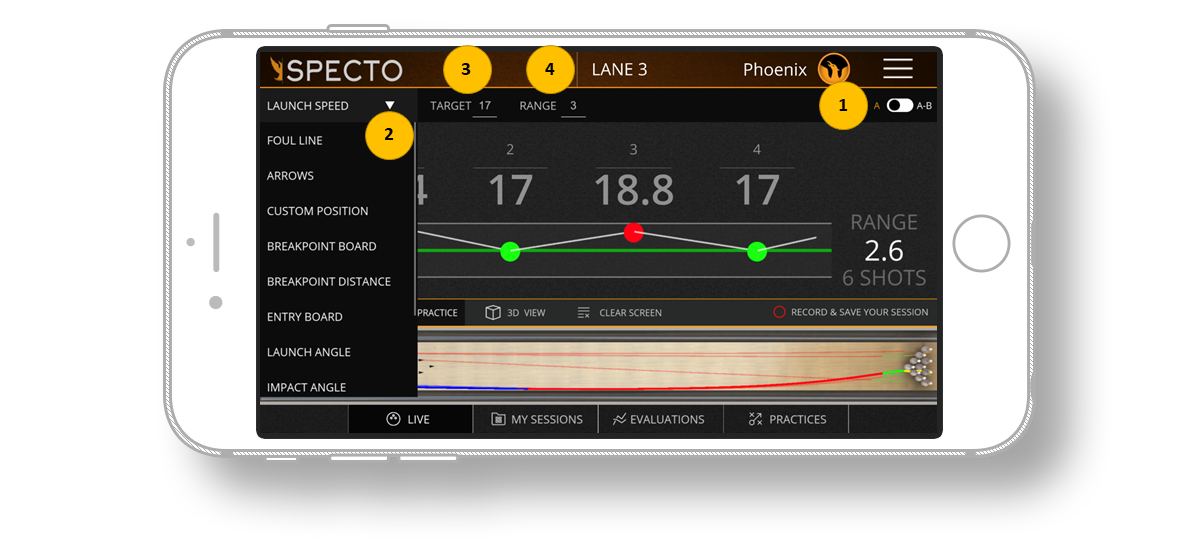Click the red record circle icon
Image resolution: width=1200 pixels, height=540 pixels.
tap(779, 312)
